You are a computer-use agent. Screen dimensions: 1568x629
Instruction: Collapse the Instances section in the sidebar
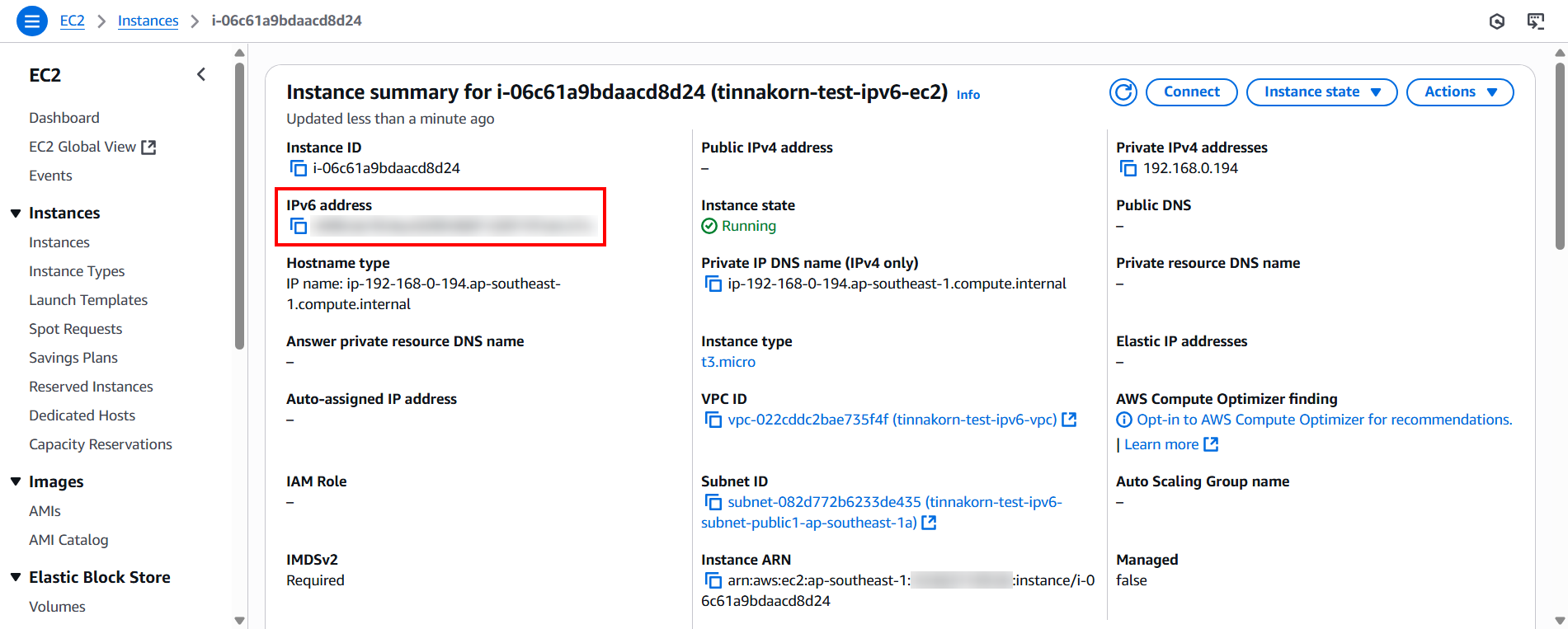[16, 213]
